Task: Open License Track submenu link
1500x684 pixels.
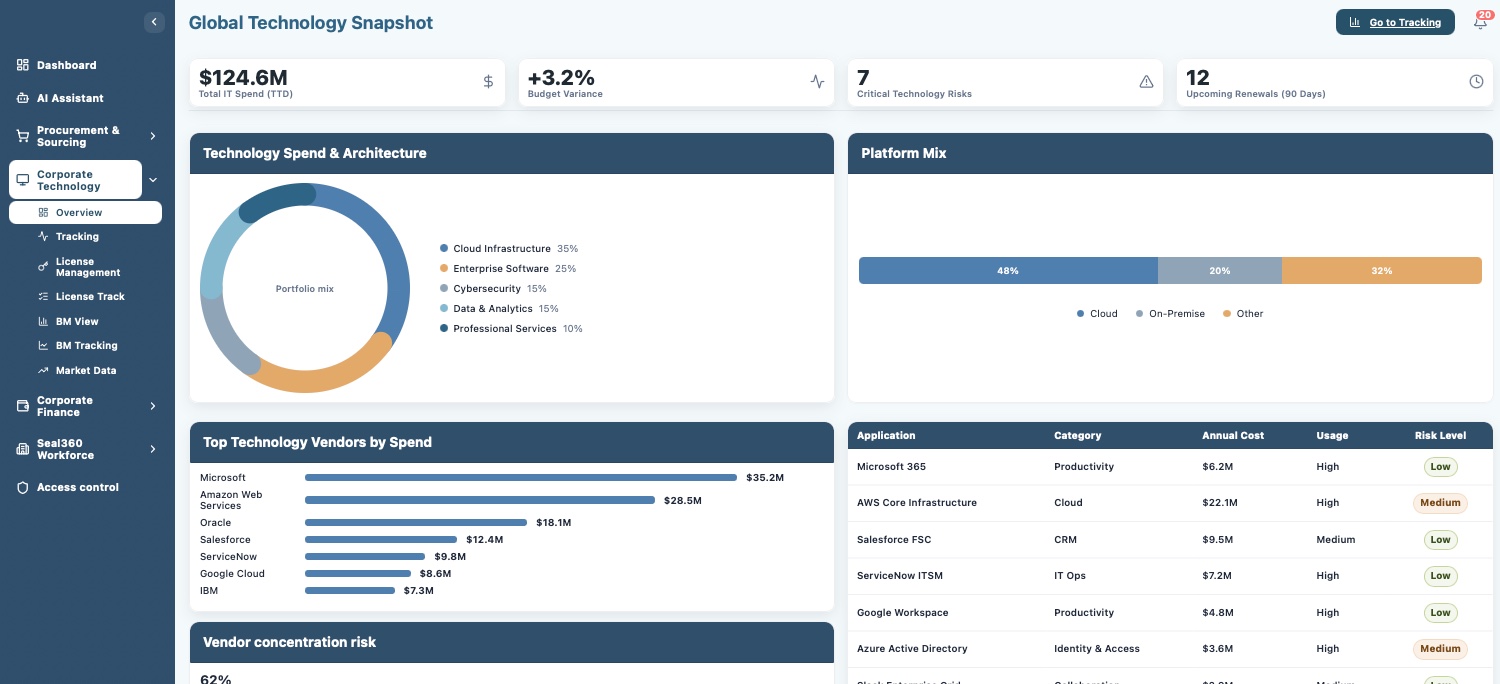Action: 90,297
